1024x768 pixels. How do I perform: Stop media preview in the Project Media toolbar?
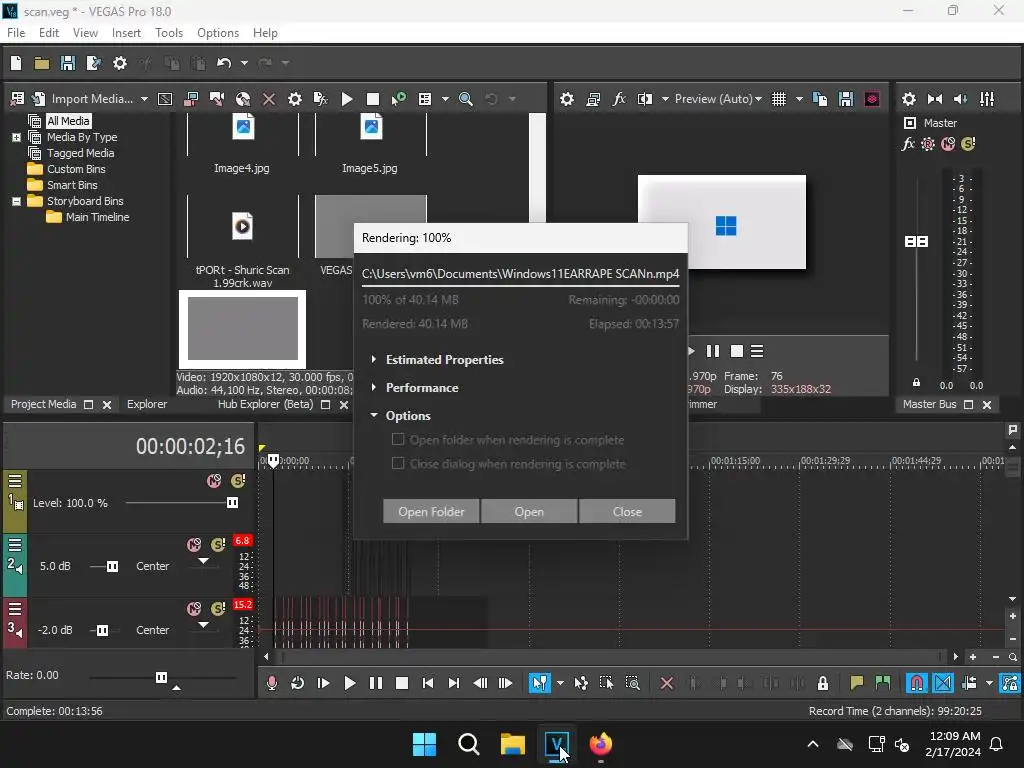pos(372,99)
